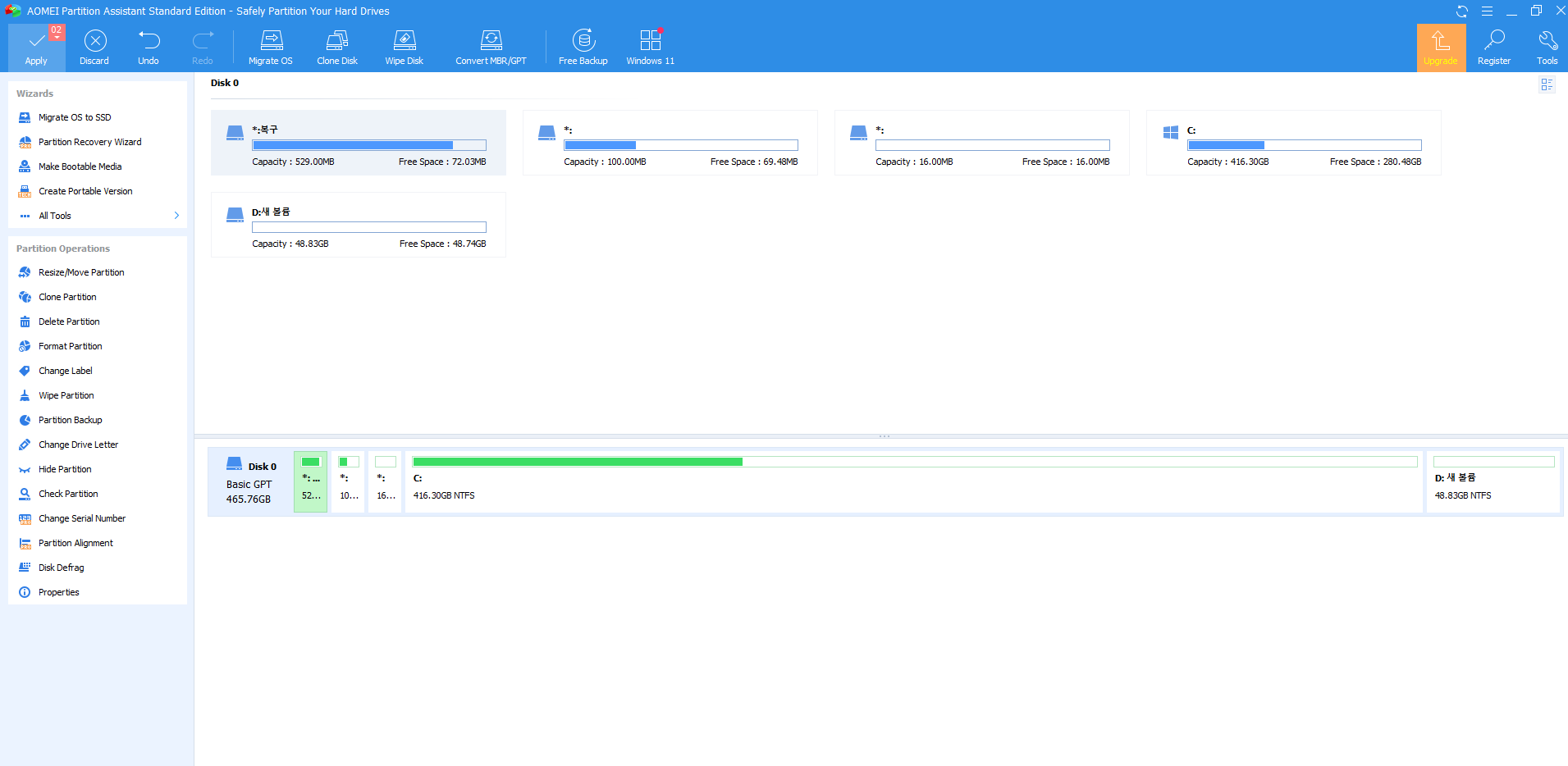The image size is (1568, 766).
Task: Select the D: 48.83GB NTFS block in disk map
Action: tap(1493, 482)
